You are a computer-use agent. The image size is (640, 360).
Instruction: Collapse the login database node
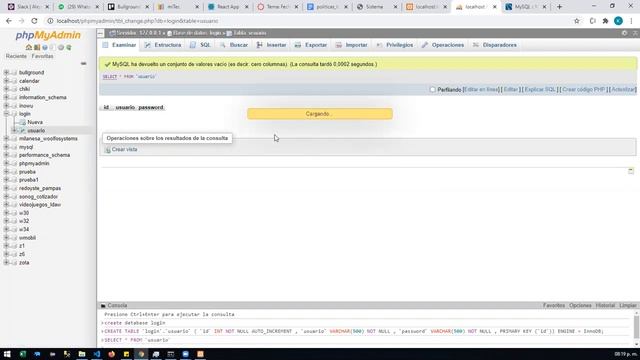[x=6, y=114]
